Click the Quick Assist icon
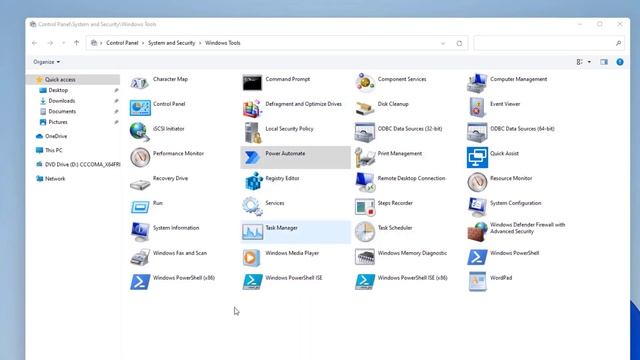 pos(477,158)
